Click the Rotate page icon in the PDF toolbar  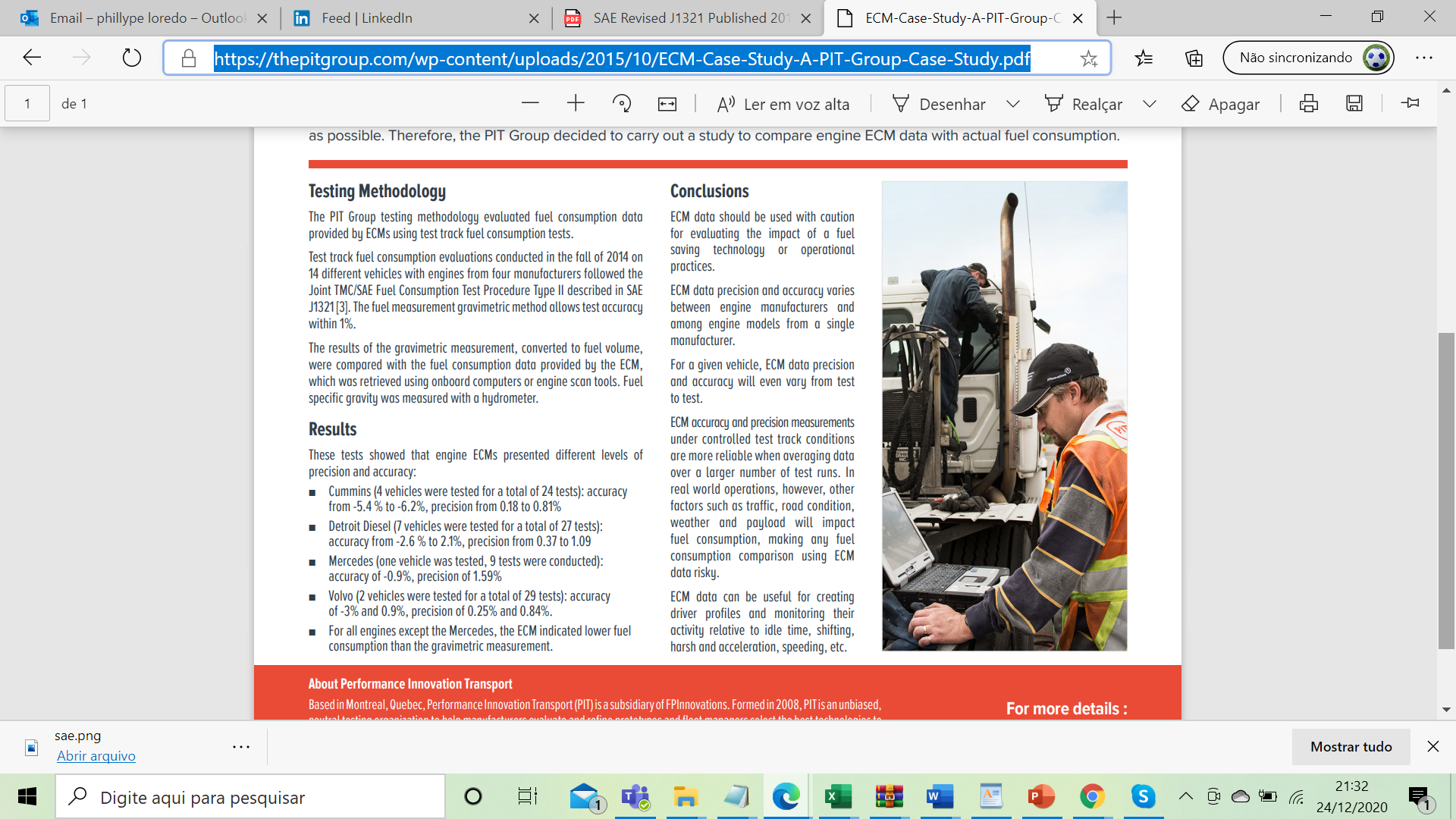621,104
